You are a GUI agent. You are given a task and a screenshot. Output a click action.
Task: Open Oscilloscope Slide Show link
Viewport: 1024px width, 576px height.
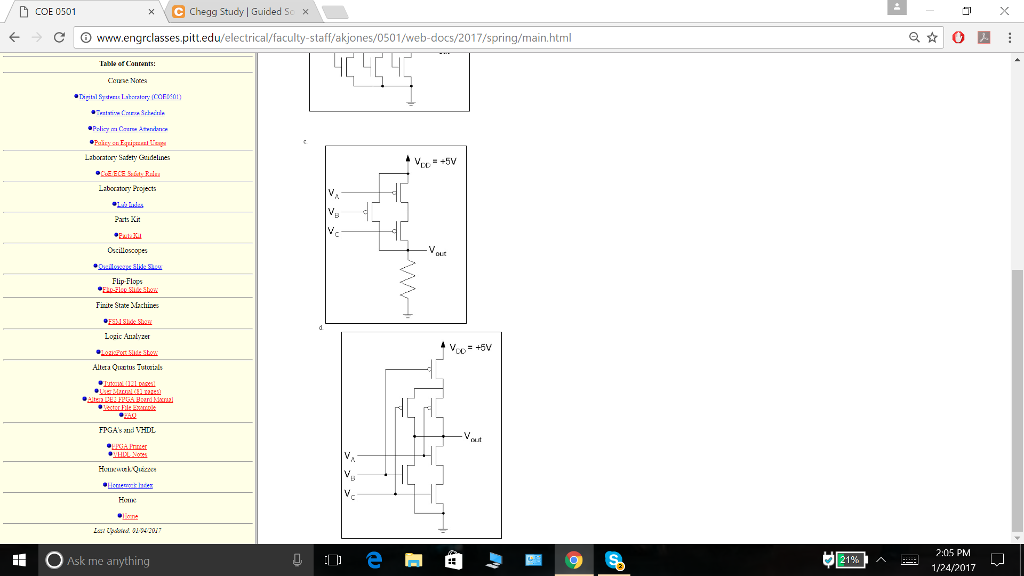coord(130,266)
